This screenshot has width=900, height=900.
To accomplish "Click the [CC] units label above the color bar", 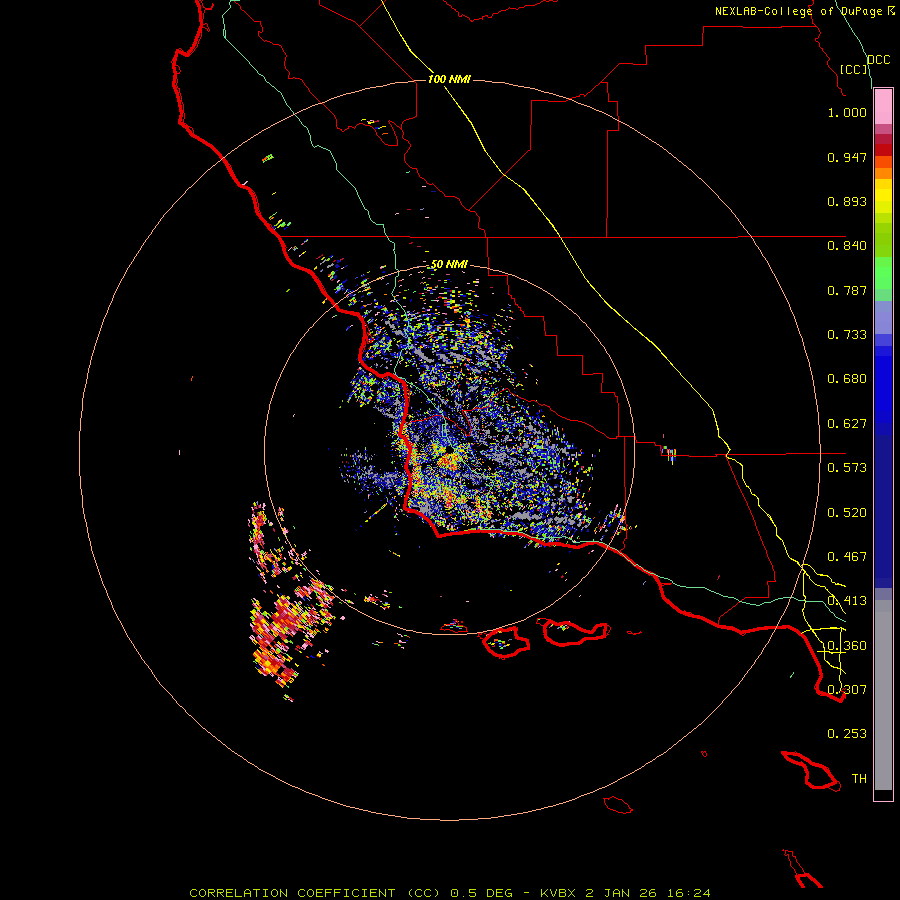I will tap(854, 69).
